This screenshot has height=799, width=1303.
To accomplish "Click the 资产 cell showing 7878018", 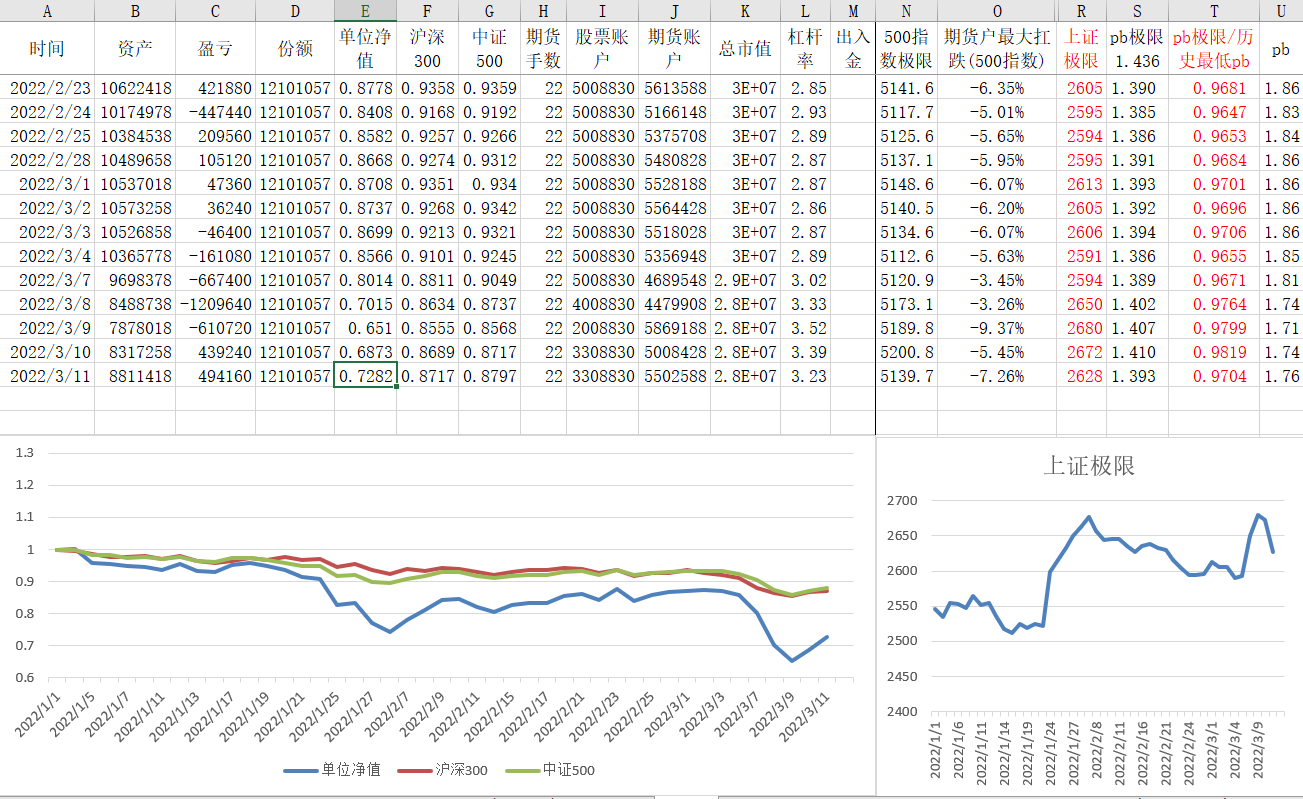I will (135, 328).
